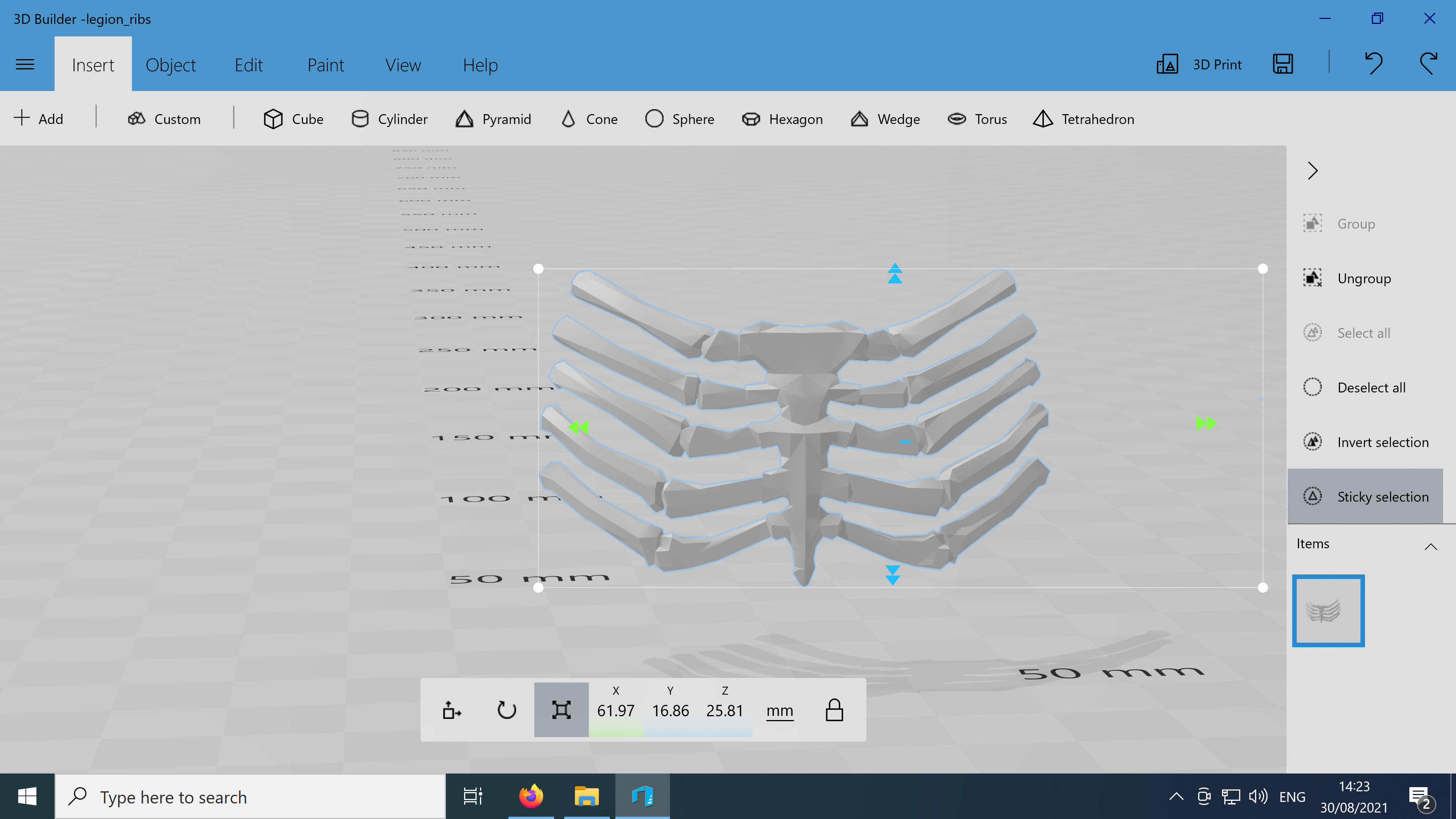The image size is (1456, 819).
Task: Insert a Sphere shape
Action: click(x=679, y=119)
